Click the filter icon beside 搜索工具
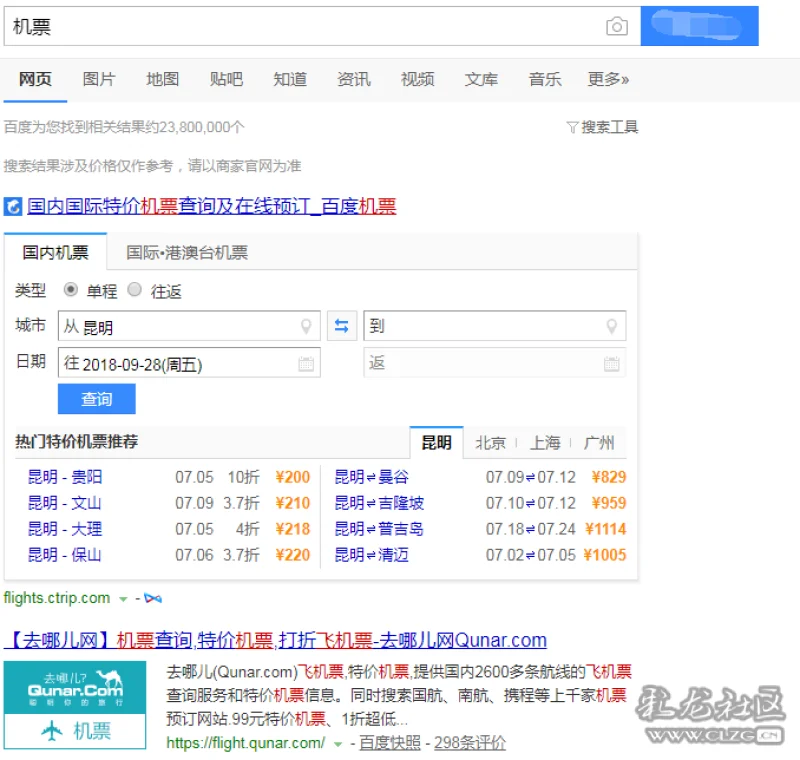Viewport: 800px width, 760px height. click(572, 127)
